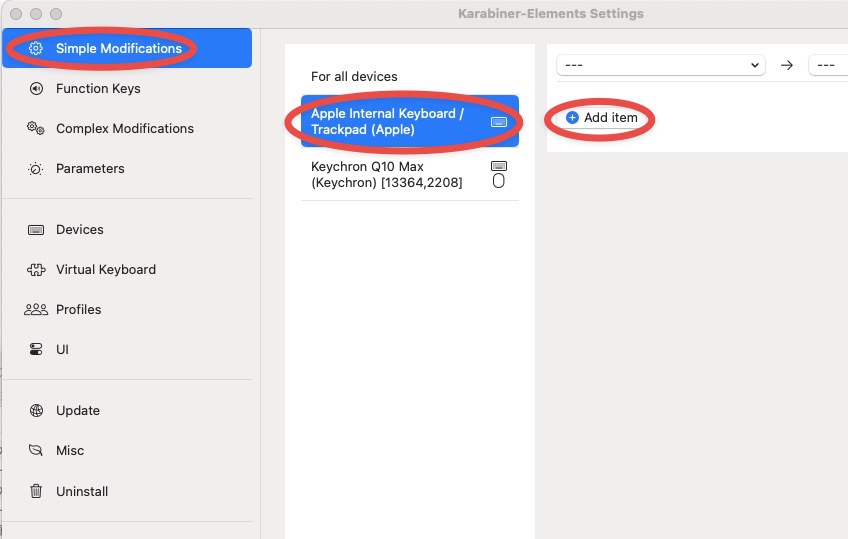Select Keychron Q10 Max device
Viewport: 848px width, 539px height.
(x=409, y=175)
